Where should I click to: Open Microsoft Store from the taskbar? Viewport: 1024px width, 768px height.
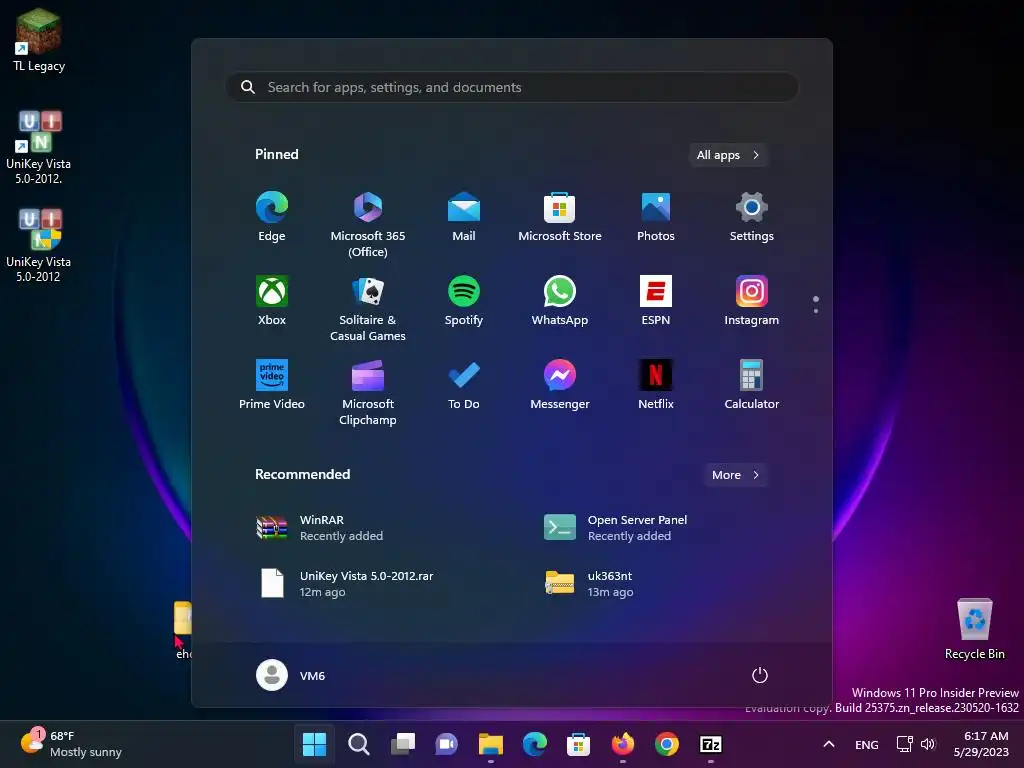pyautogui.click(x=579, y=744)
